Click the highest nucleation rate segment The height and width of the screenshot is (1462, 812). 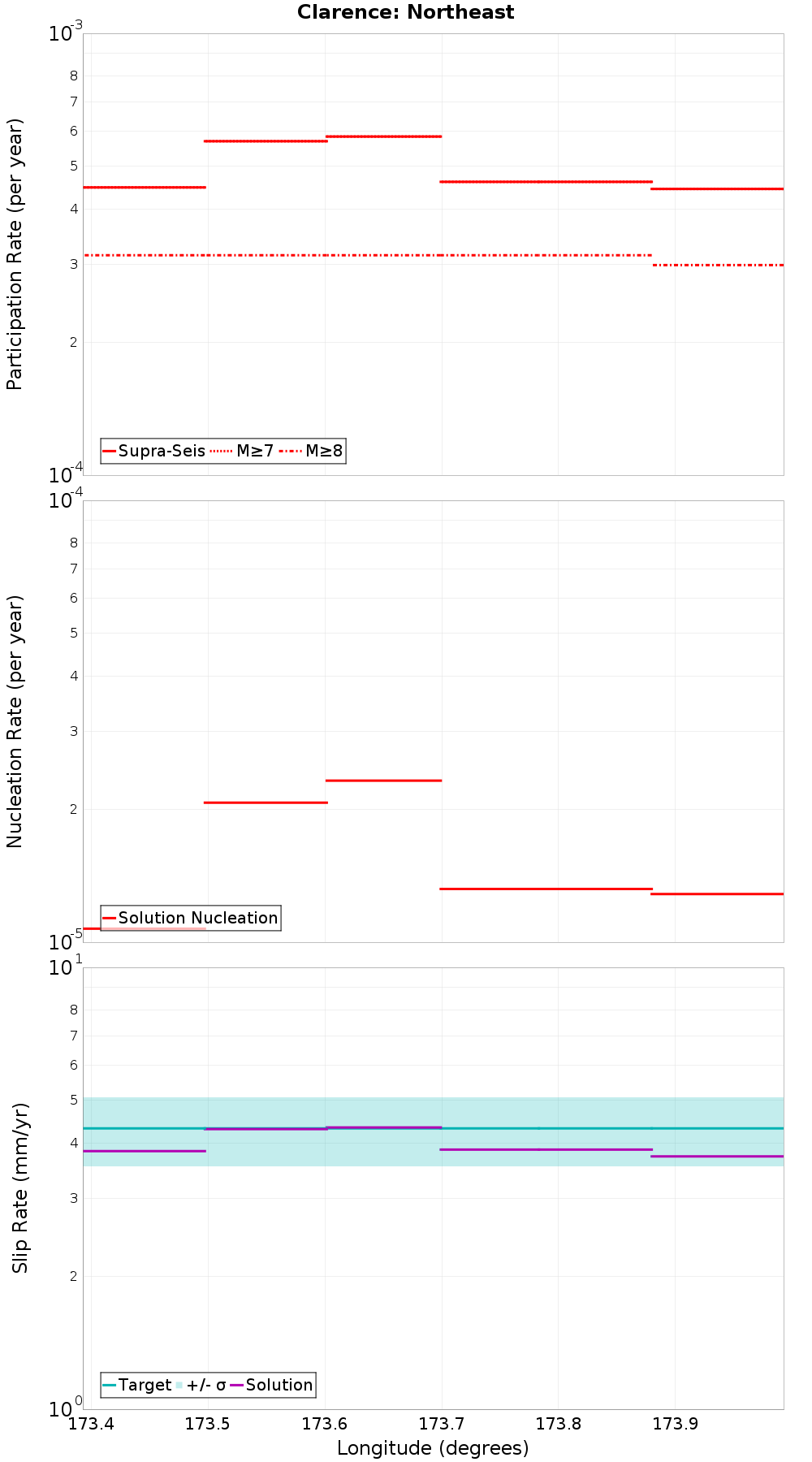click(x=383, y=781)
